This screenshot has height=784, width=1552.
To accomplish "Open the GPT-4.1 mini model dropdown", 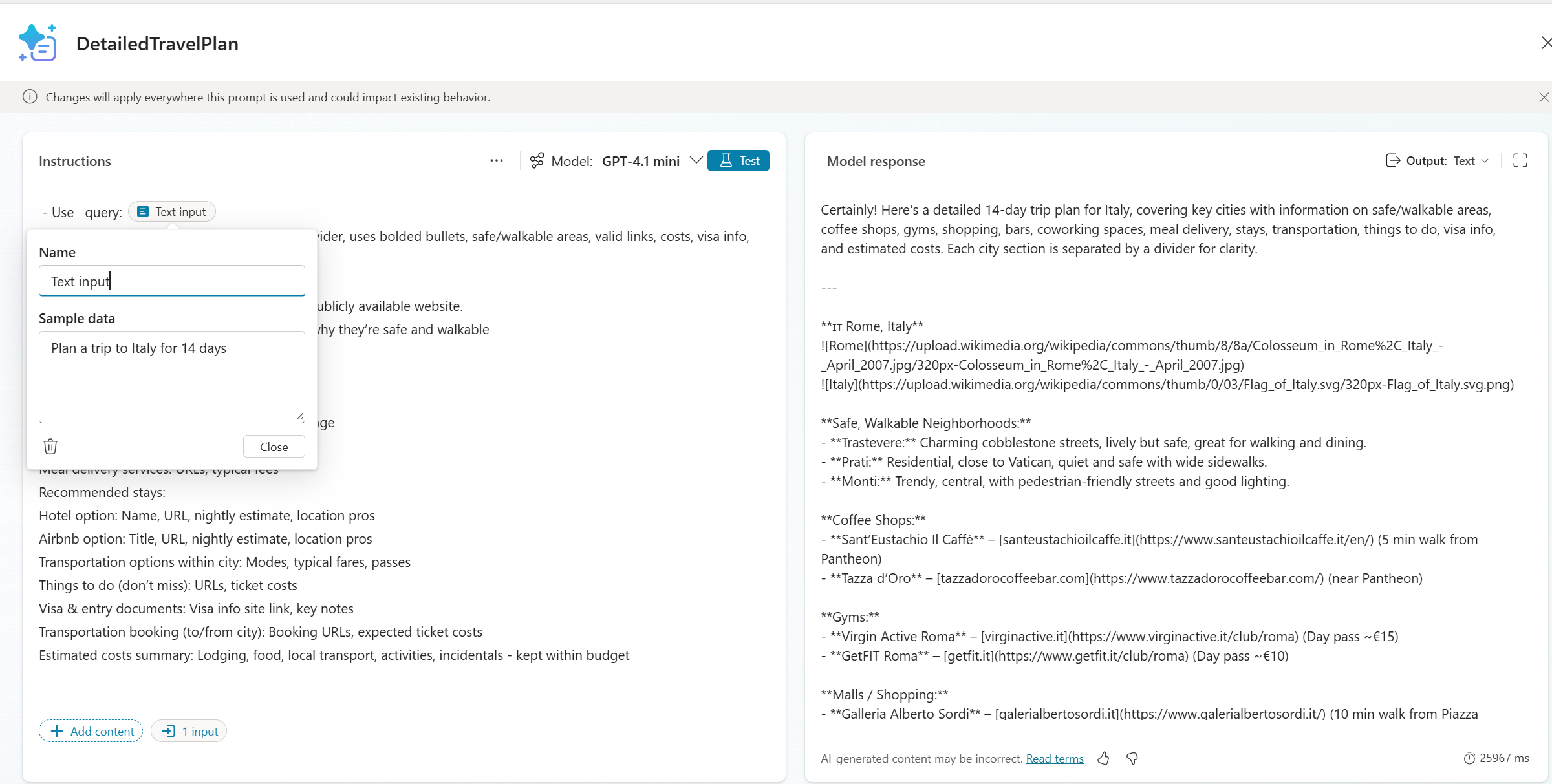I will [x=696, y=160].
